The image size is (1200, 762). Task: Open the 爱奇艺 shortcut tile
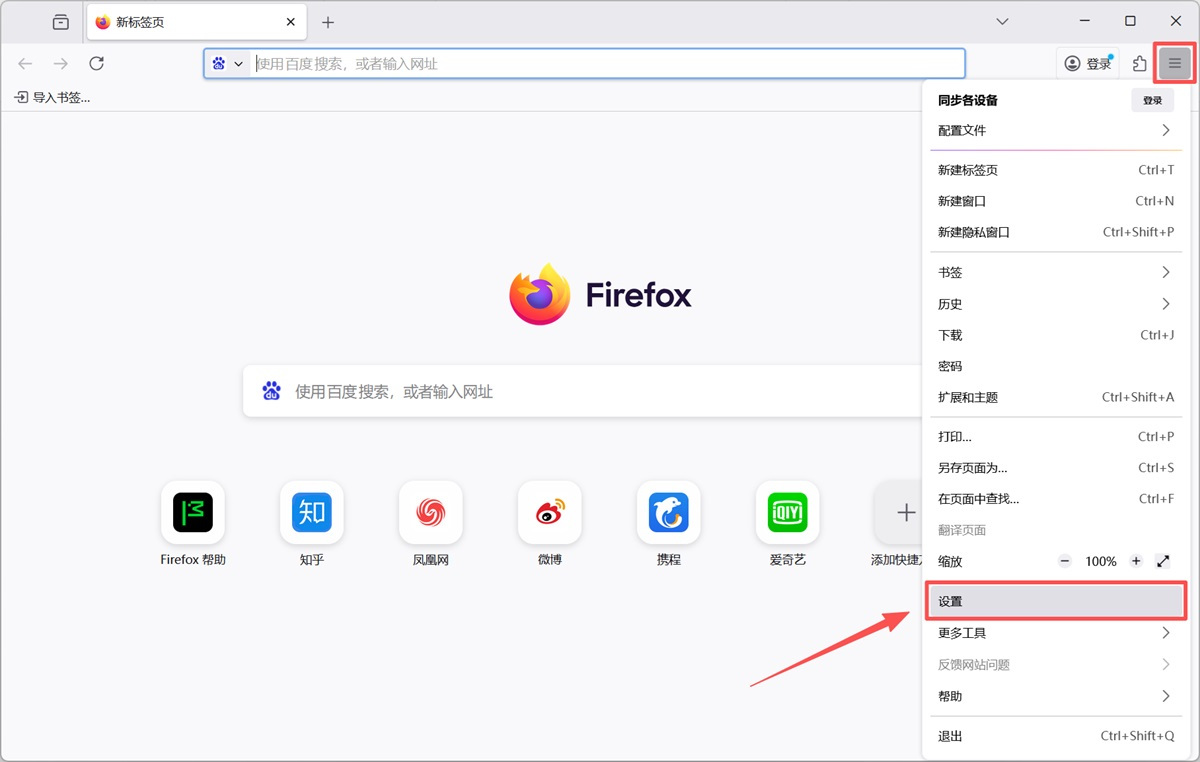[787, 513]
